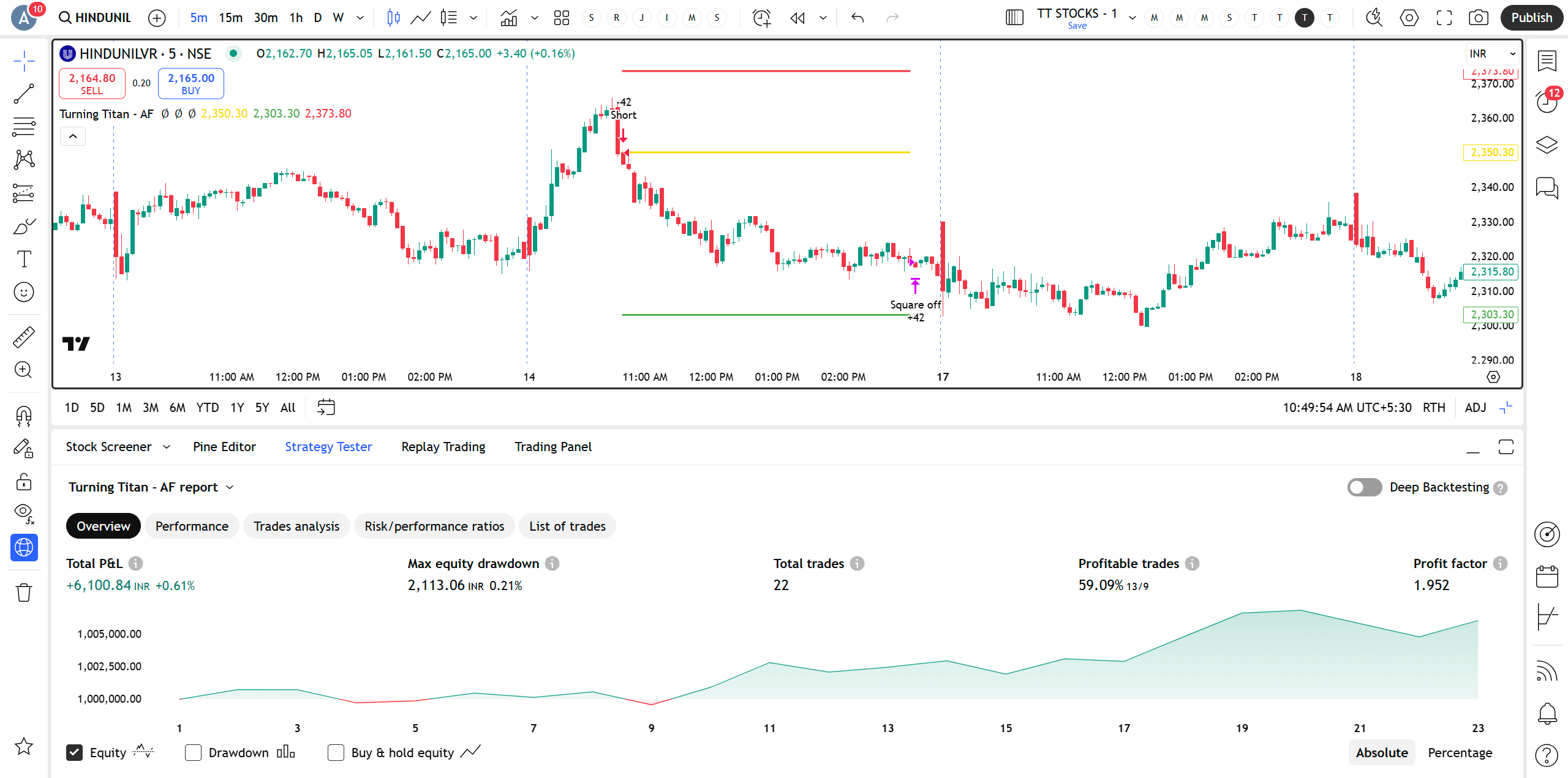Open Stock Screener dropdown arrow
The height and width of the screenshot is (778, 1568).
click(x=167, y=447)
